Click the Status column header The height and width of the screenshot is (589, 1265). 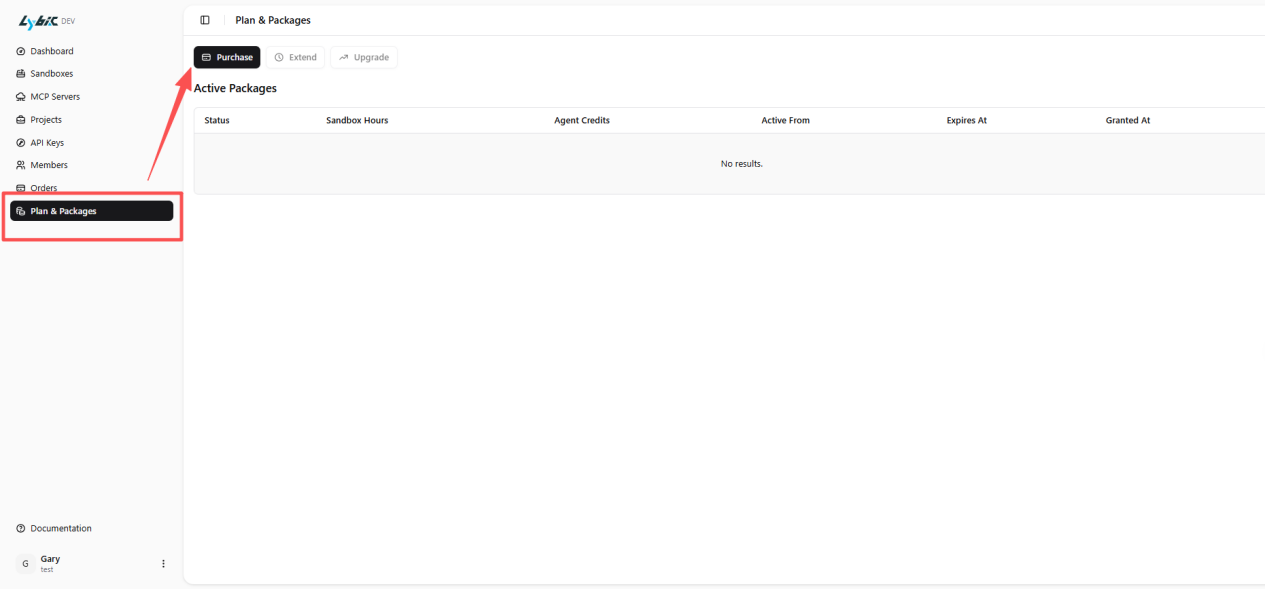click(217, 121)
